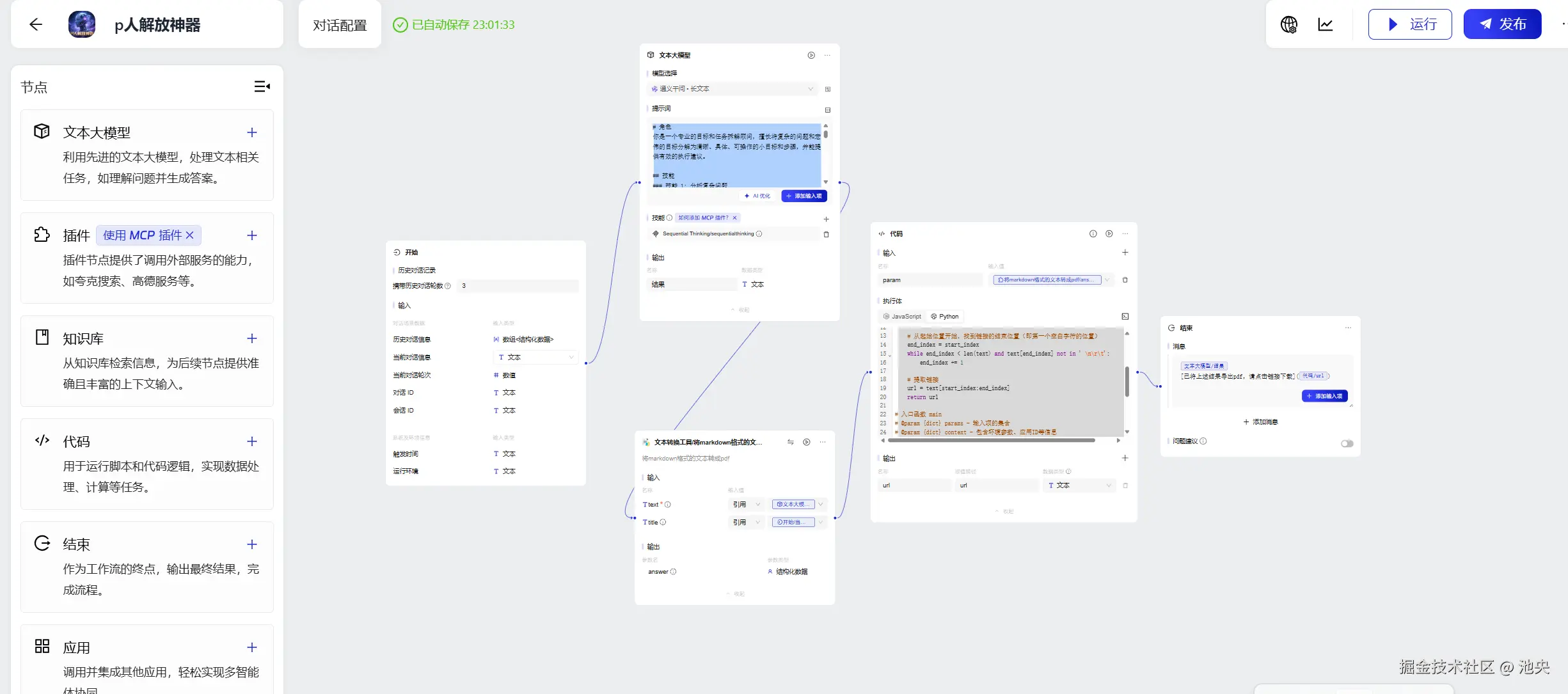1568x694 pixels.
Task: Expand 当前对话信息 type dropdown
Action: click(x=536, y=357)
